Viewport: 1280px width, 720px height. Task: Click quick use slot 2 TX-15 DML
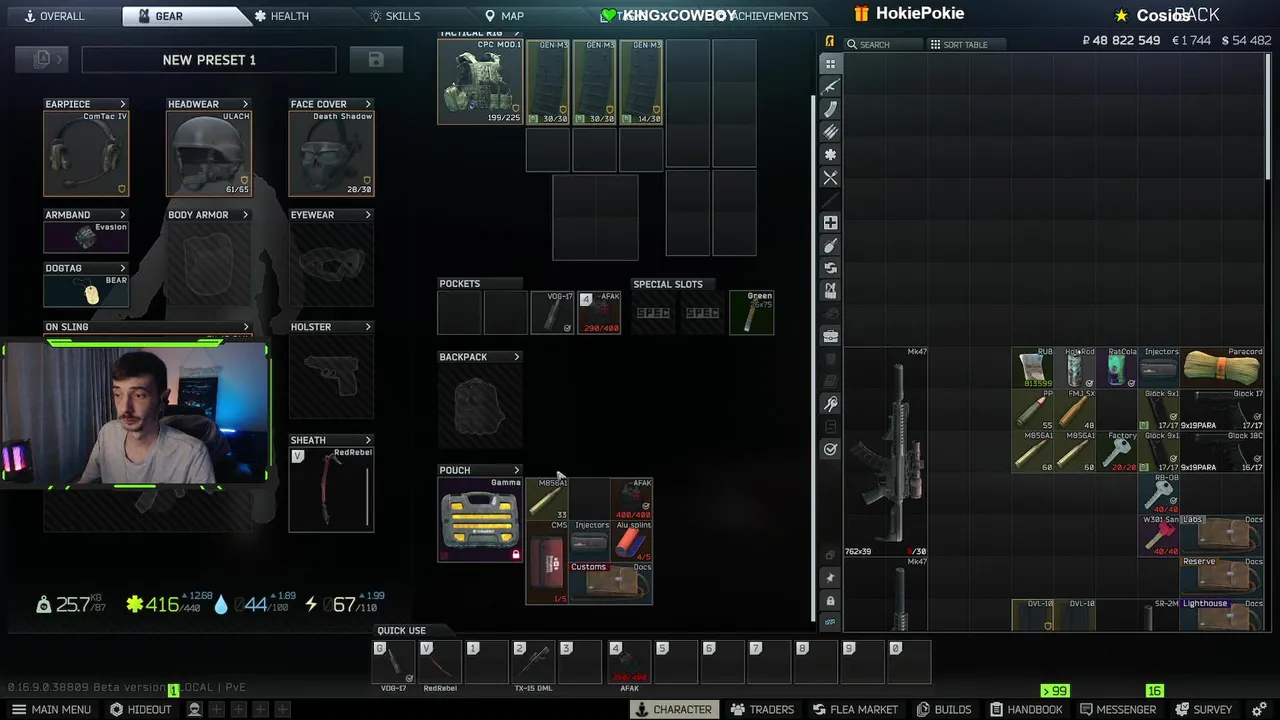click(x=533, y=662)
